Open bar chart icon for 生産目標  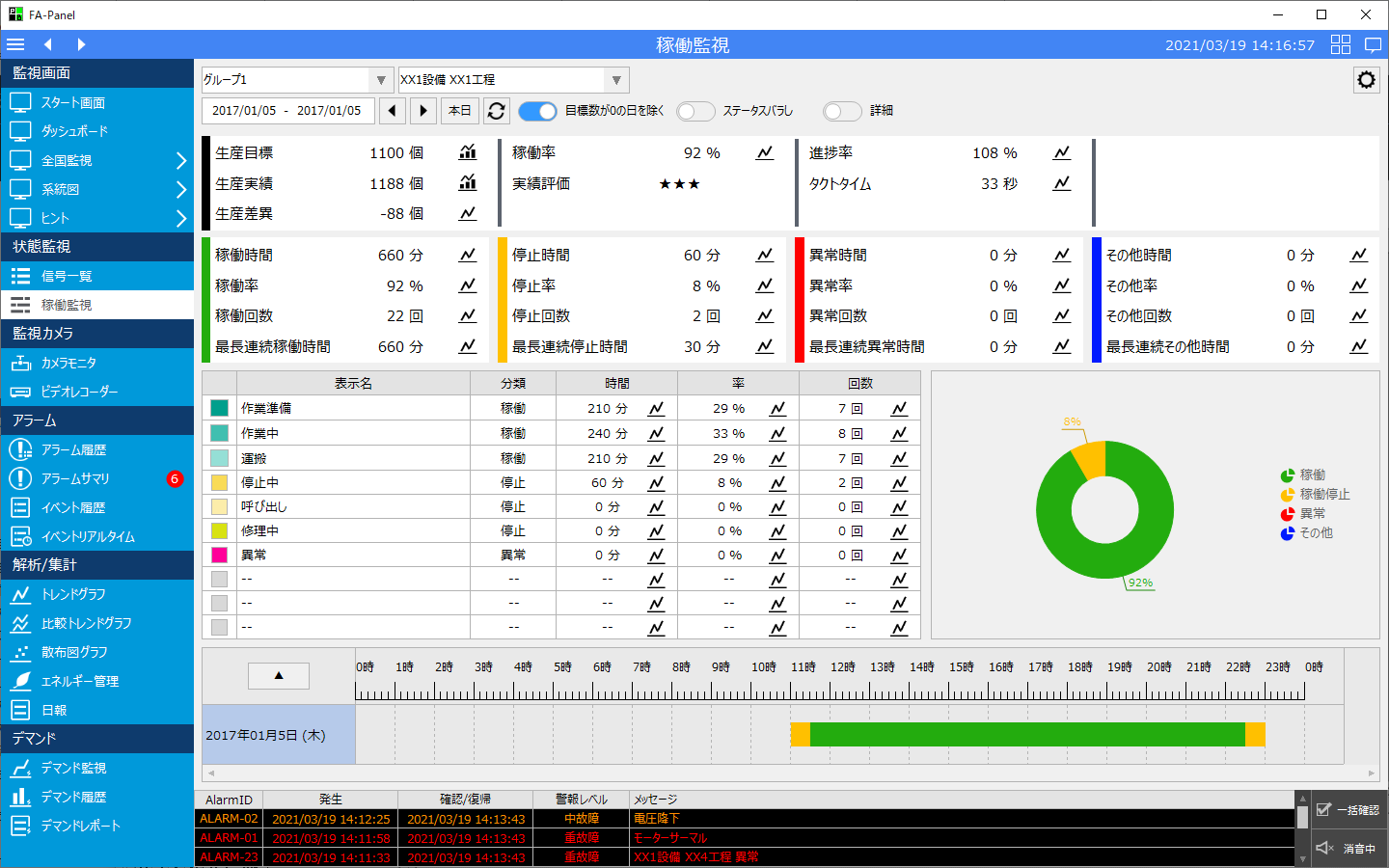[468, 152]
